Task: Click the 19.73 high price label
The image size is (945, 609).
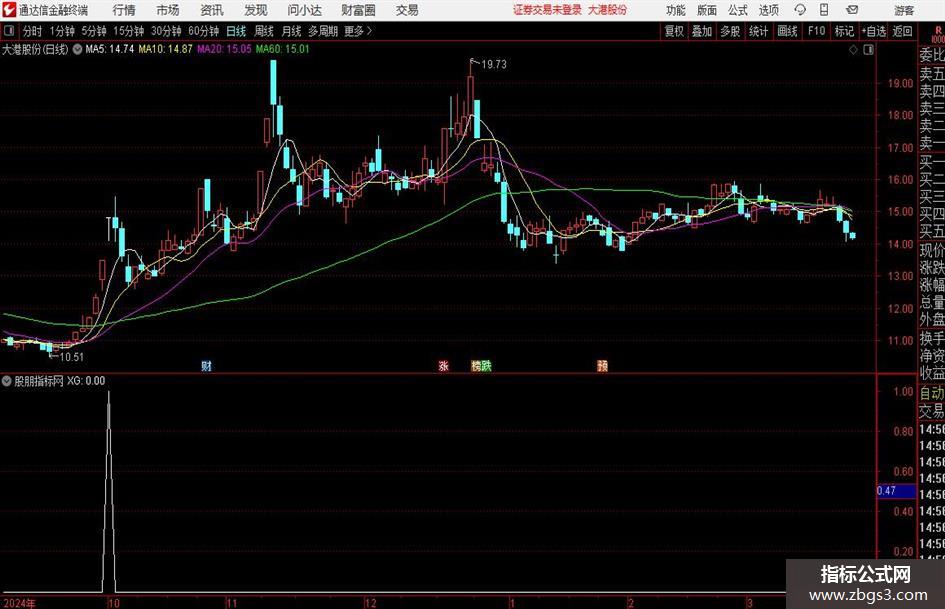Action: click(x=494, y=65)
